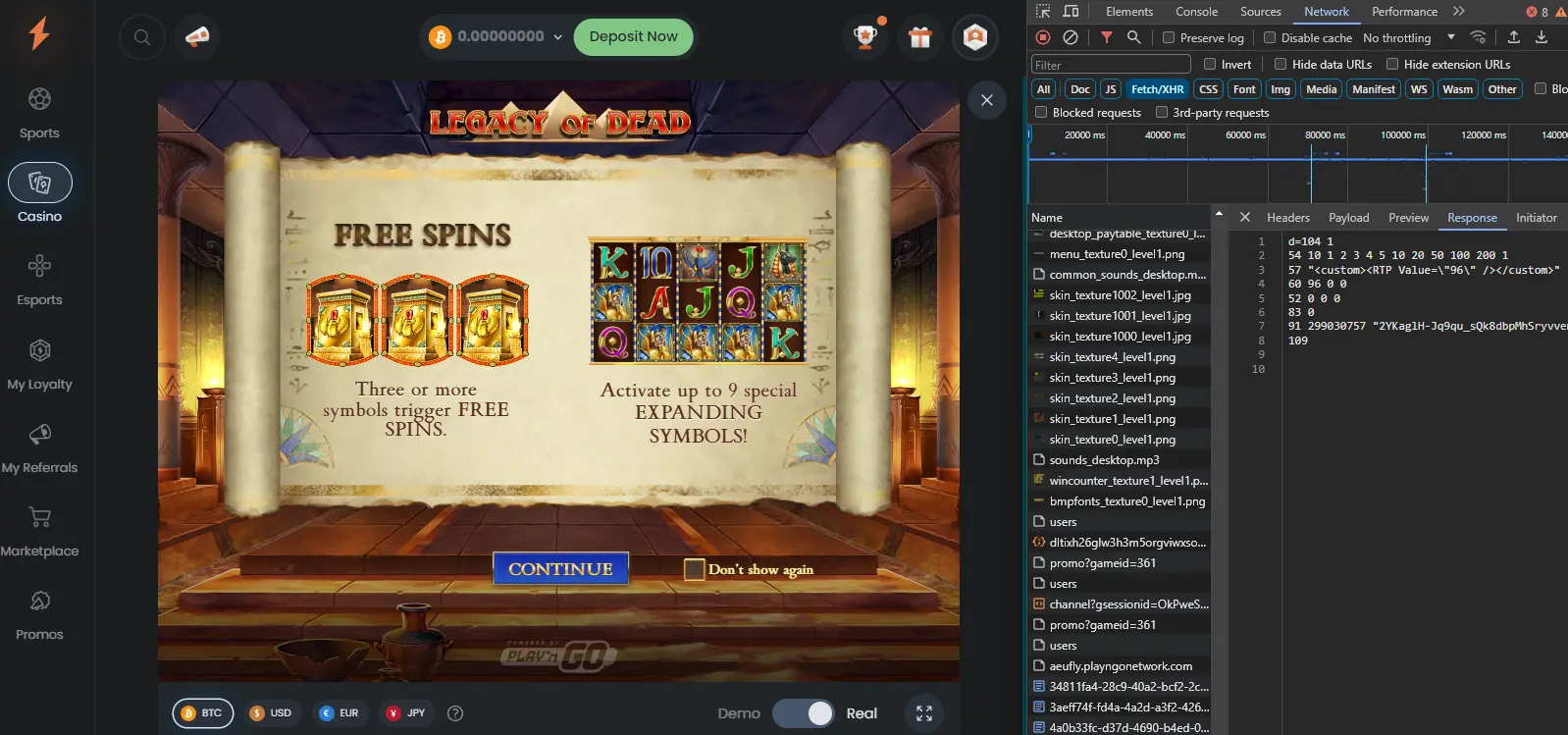Screen dimensions: 1568x735
Task: Click the DevTools errors counter badge
Action: (x=1538, y=12)
